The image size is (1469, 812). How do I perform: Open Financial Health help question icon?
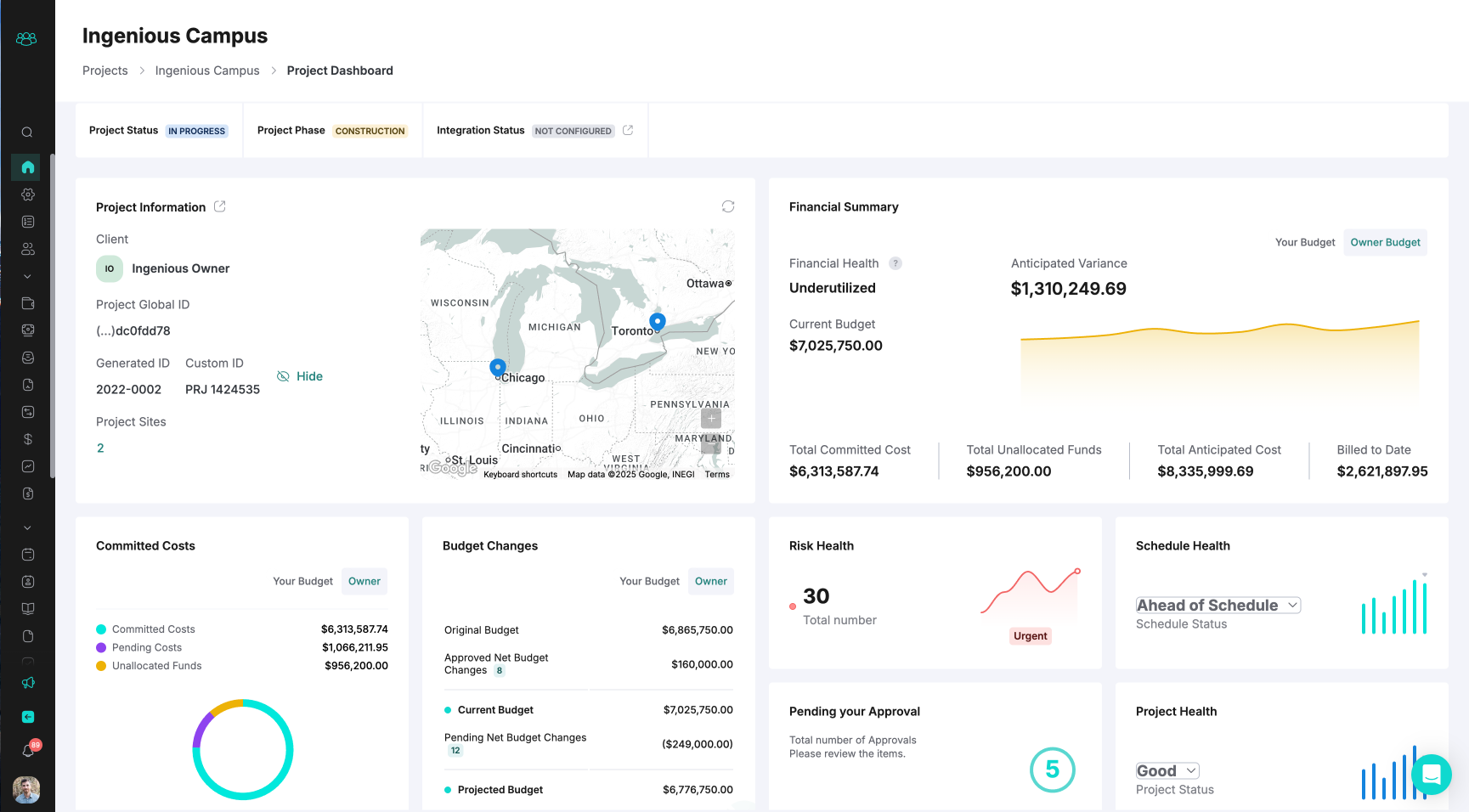click(x=896, y=263)
